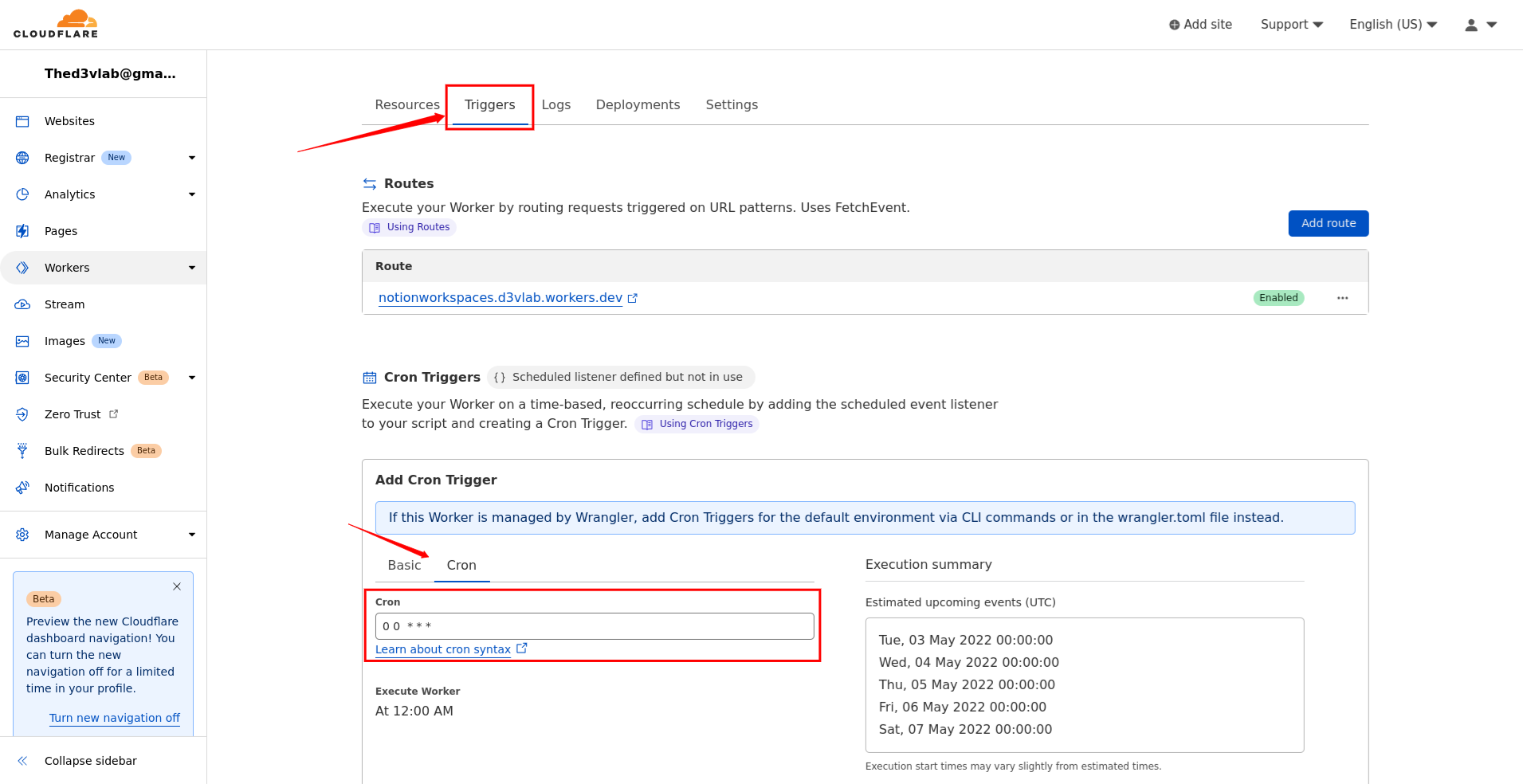The height and width of the screenshot is (784, 1523).
Task: Expand the Registrar submenu arrow
Action: (x=192, y=158)
